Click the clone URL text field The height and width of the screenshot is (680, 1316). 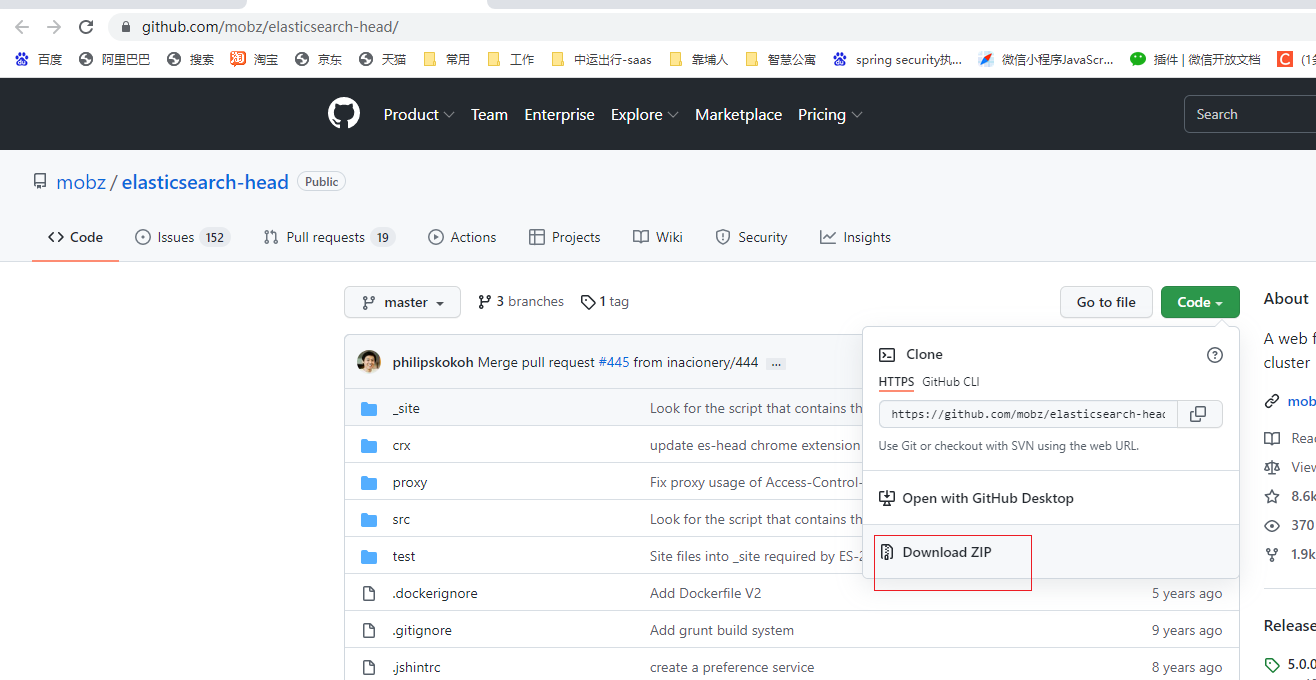pyautogui.click(x=1028, y=414)
